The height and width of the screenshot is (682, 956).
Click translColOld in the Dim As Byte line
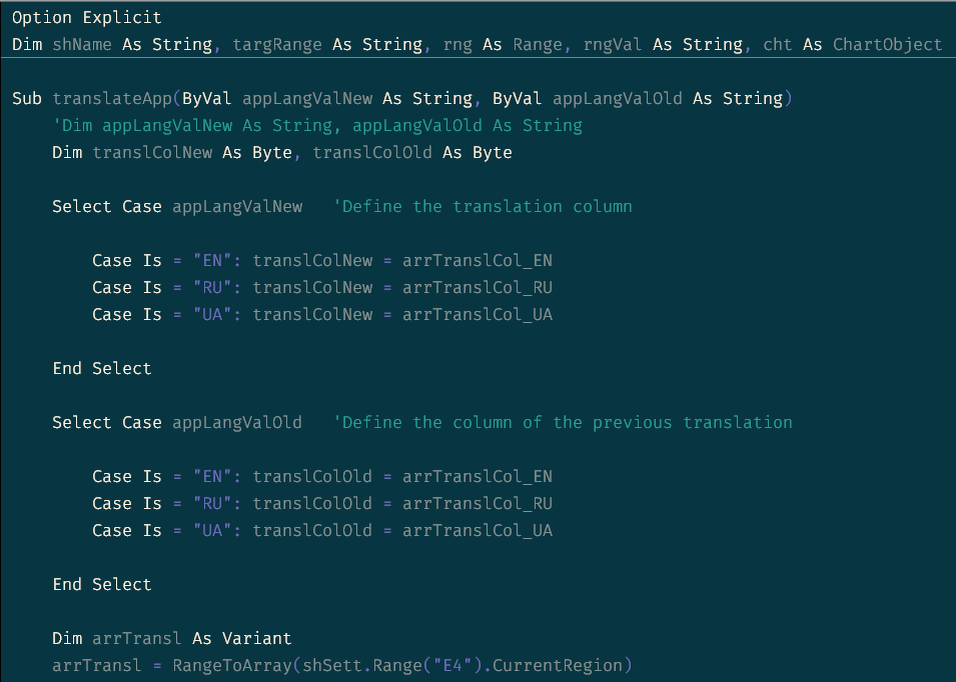pyautogui.click(x=372, y=152)
